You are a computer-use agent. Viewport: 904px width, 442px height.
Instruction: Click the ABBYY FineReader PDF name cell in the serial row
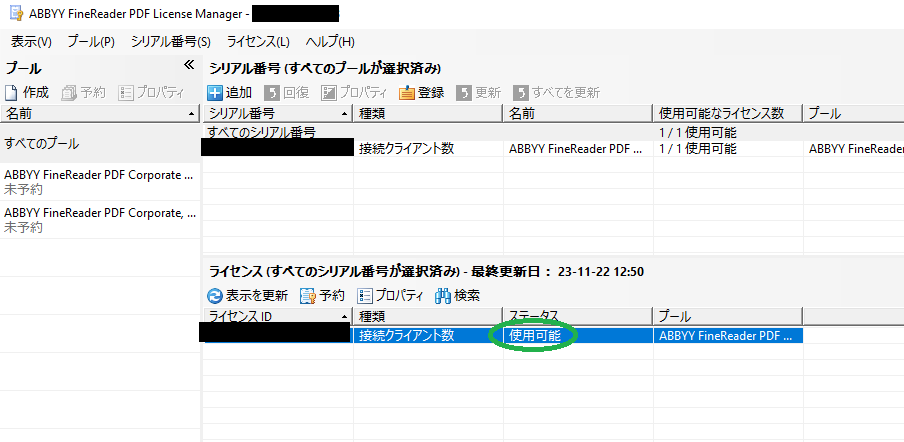[x=575, y=149]
